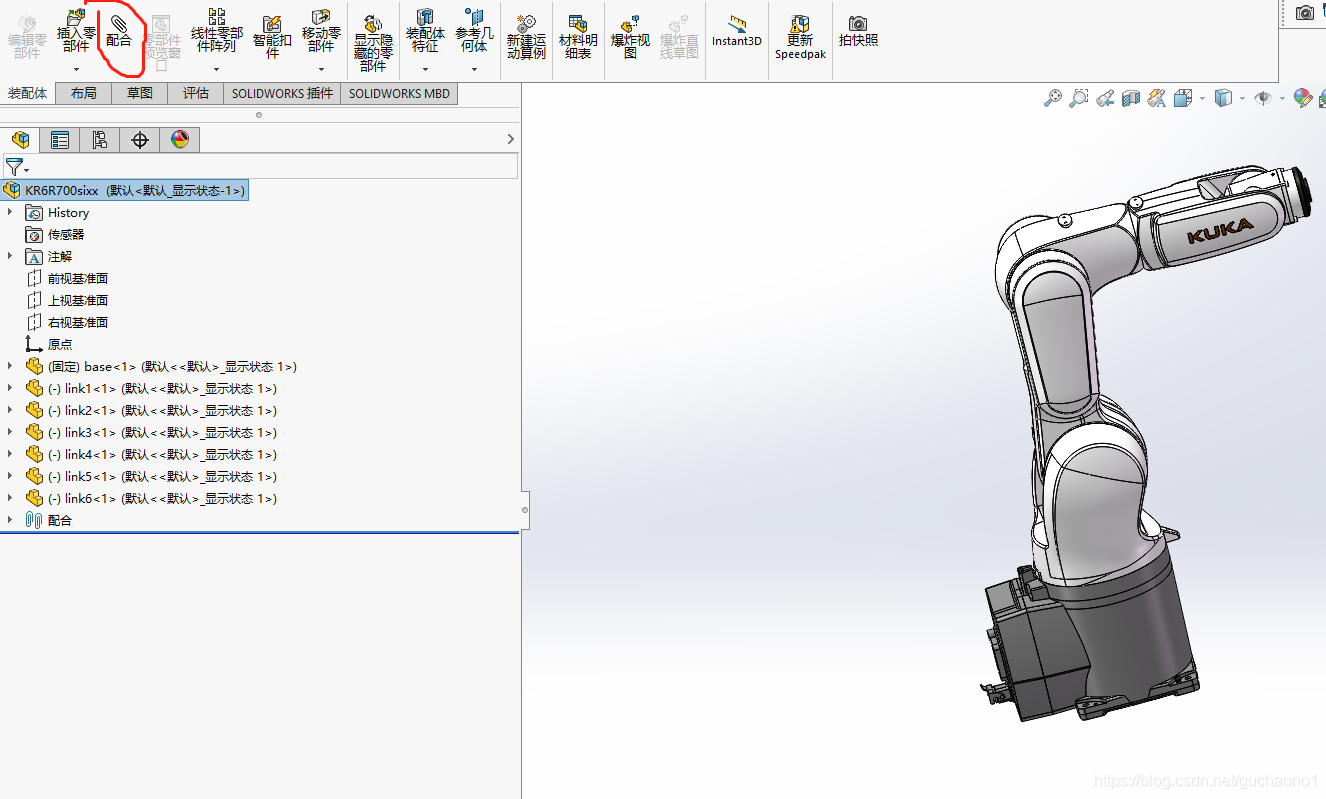Switch to the 布局 tab
Image resolution: width=1326 pixels, height=799 pixels.
click(84, 93)
